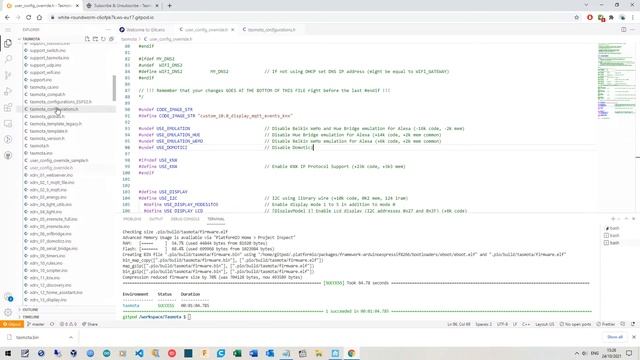Open Visual Studio Code from the taskbar
The height and width of the screenshot is (360, 640).
139,353
